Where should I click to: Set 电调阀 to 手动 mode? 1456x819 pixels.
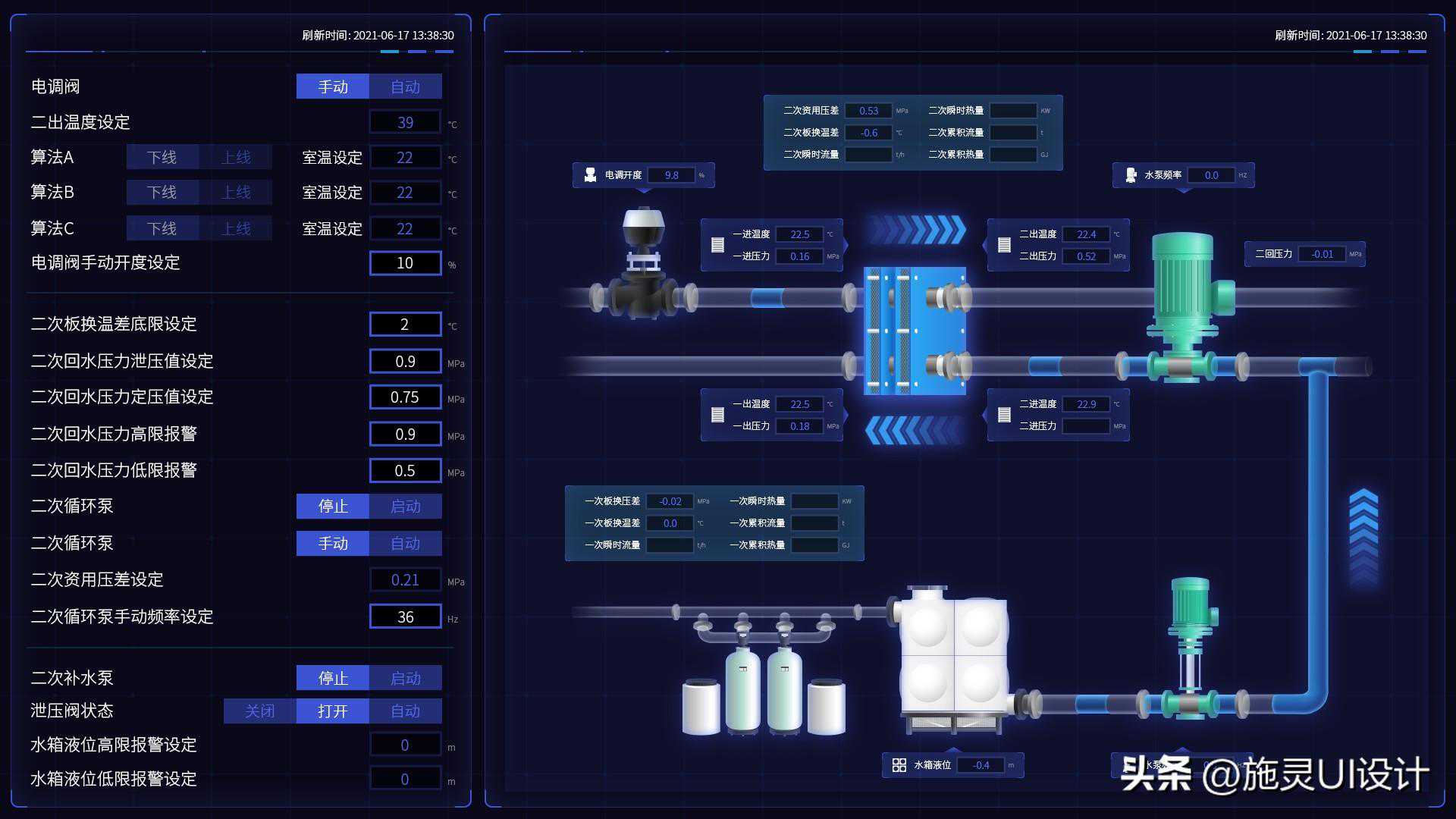coord(332,86)
